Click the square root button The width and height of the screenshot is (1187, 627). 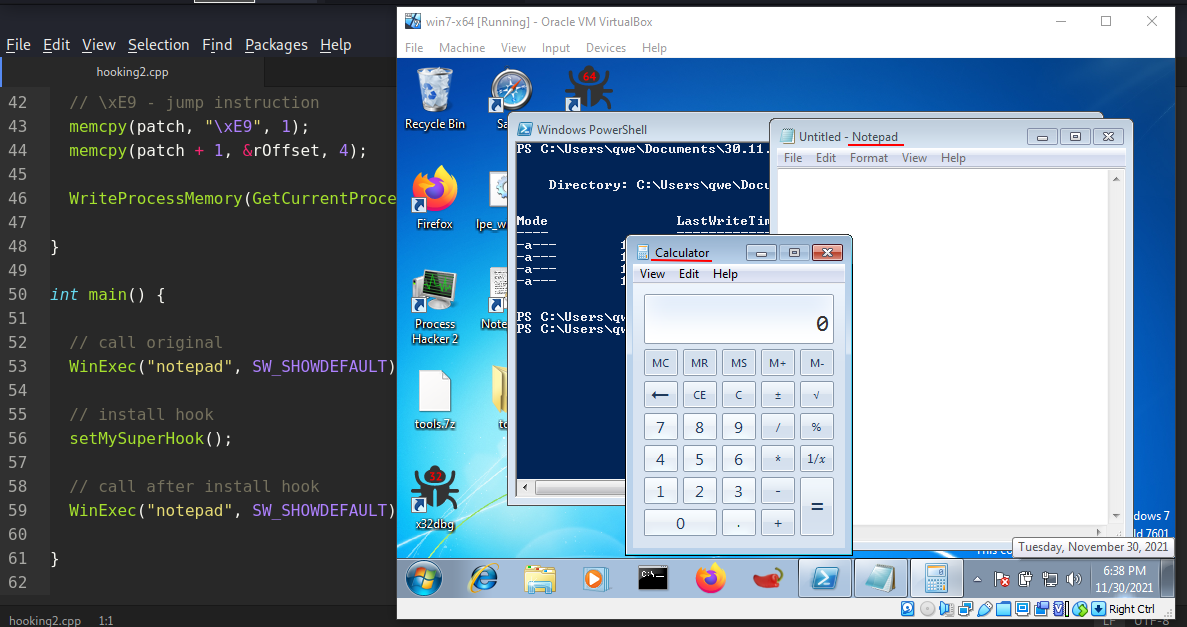pos(816,395)
